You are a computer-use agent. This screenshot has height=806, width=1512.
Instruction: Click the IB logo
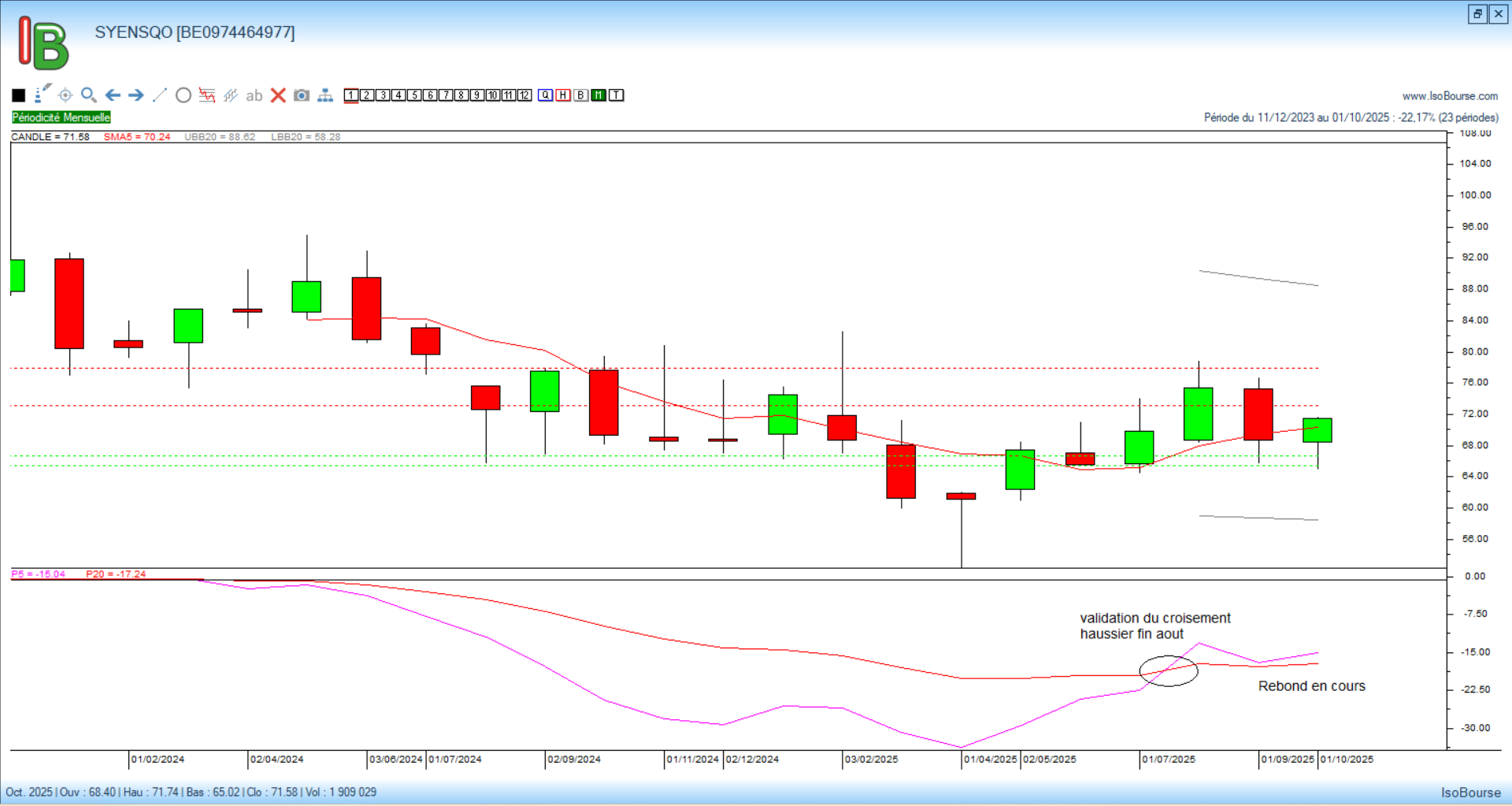[43, 43]
